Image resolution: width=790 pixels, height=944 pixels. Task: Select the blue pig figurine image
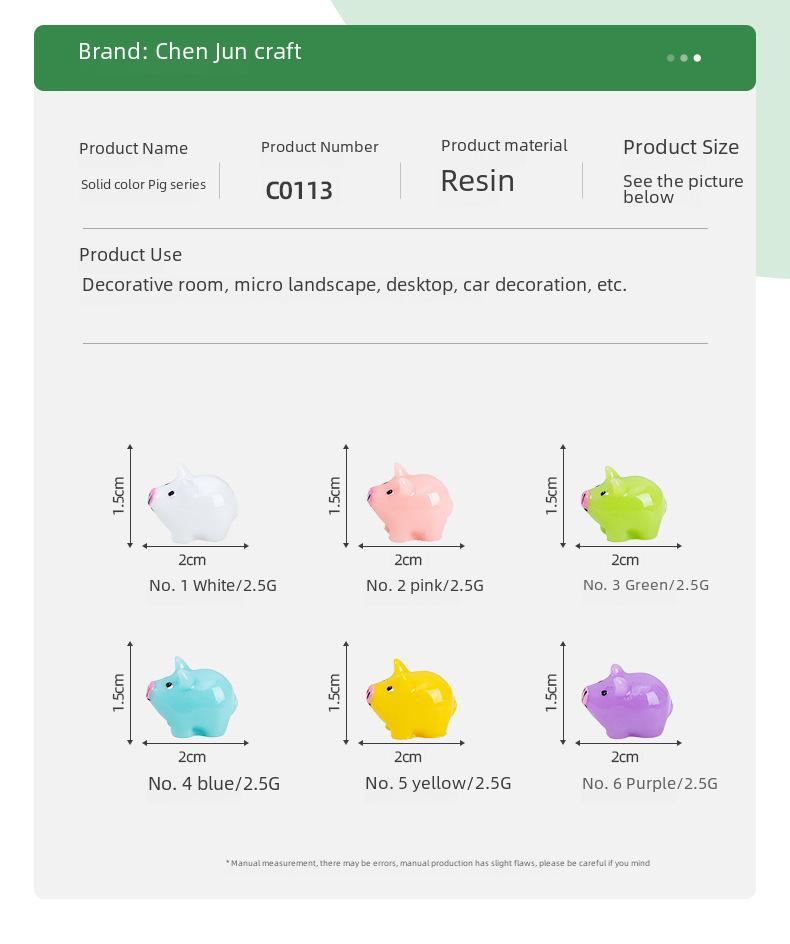tap(192, 697)
